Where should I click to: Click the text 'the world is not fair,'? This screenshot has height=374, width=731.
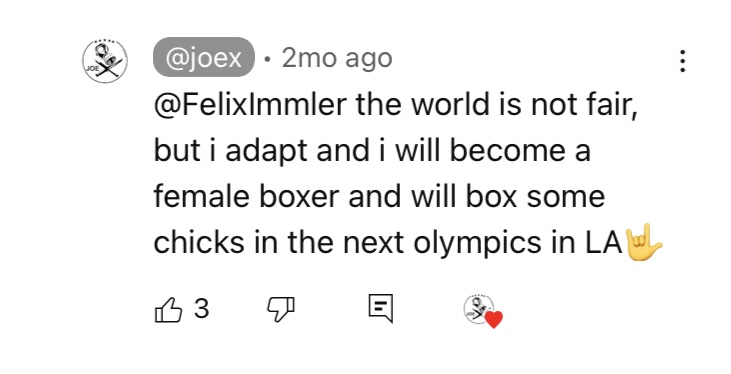[x=497, y=104]
